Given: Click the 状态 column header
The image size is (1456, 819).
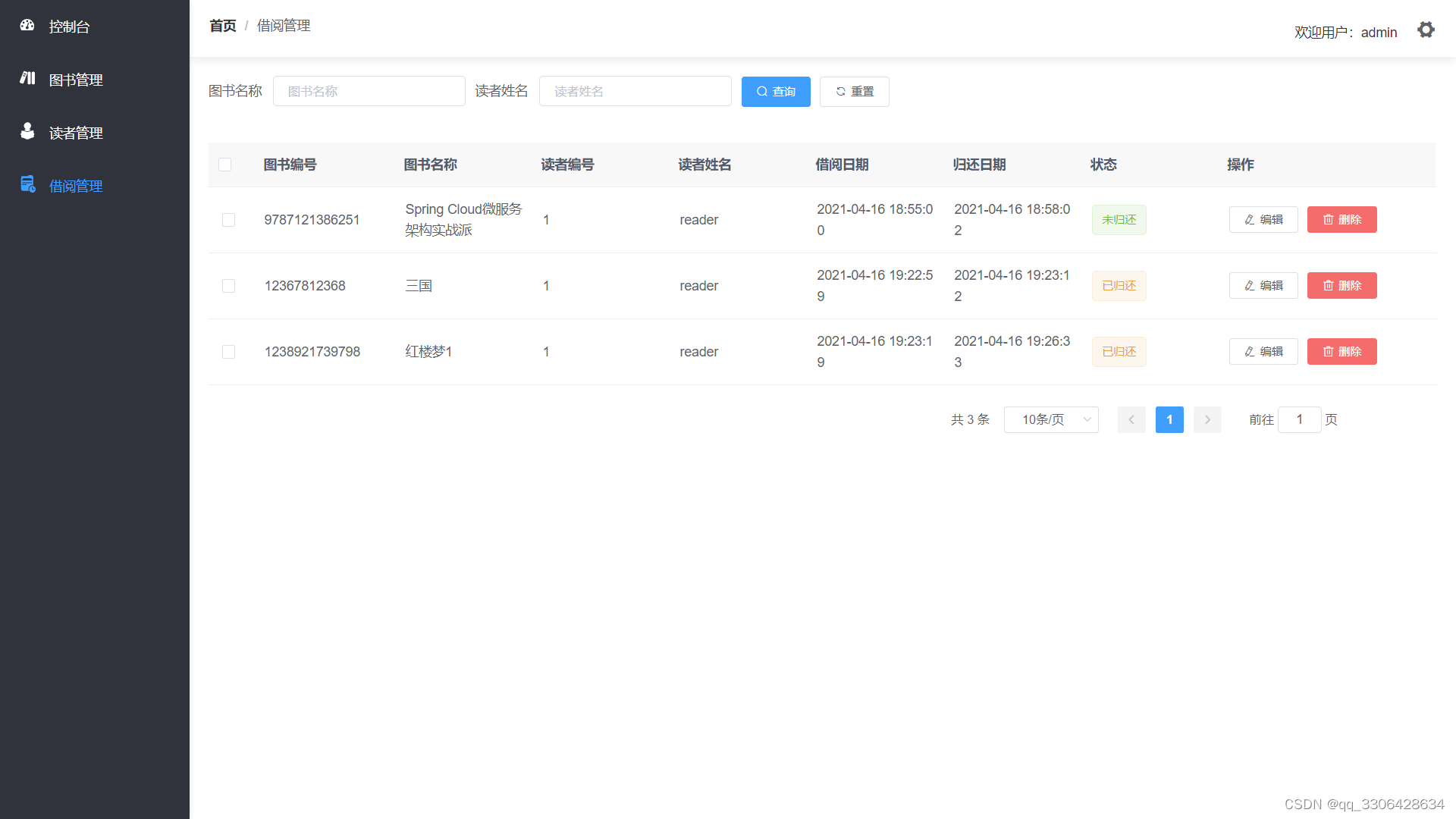Looking at the screenshot, I should click(1103, 165).
